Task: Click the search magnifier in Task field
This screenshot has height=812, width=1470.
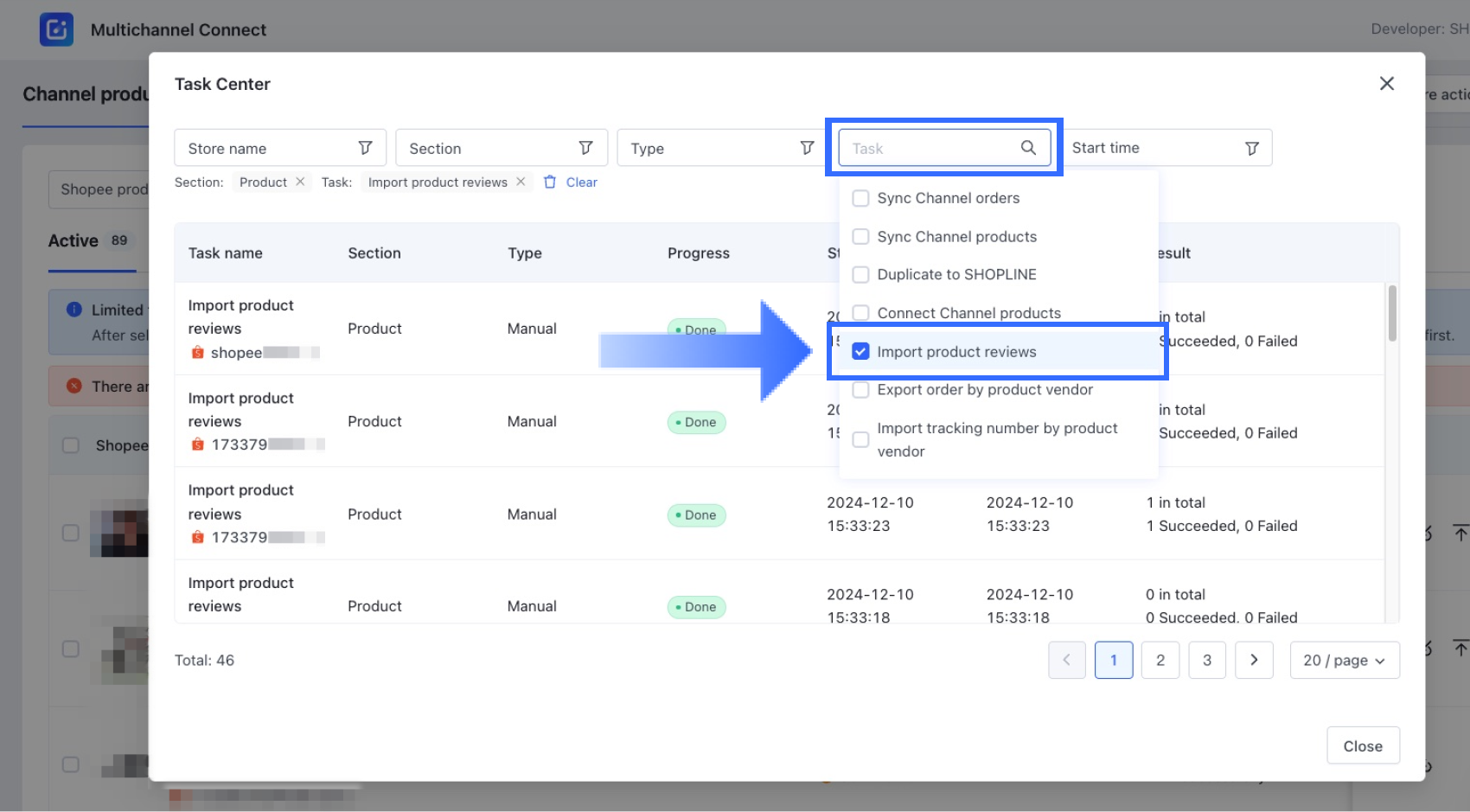Action: (x=1028, y=148)
